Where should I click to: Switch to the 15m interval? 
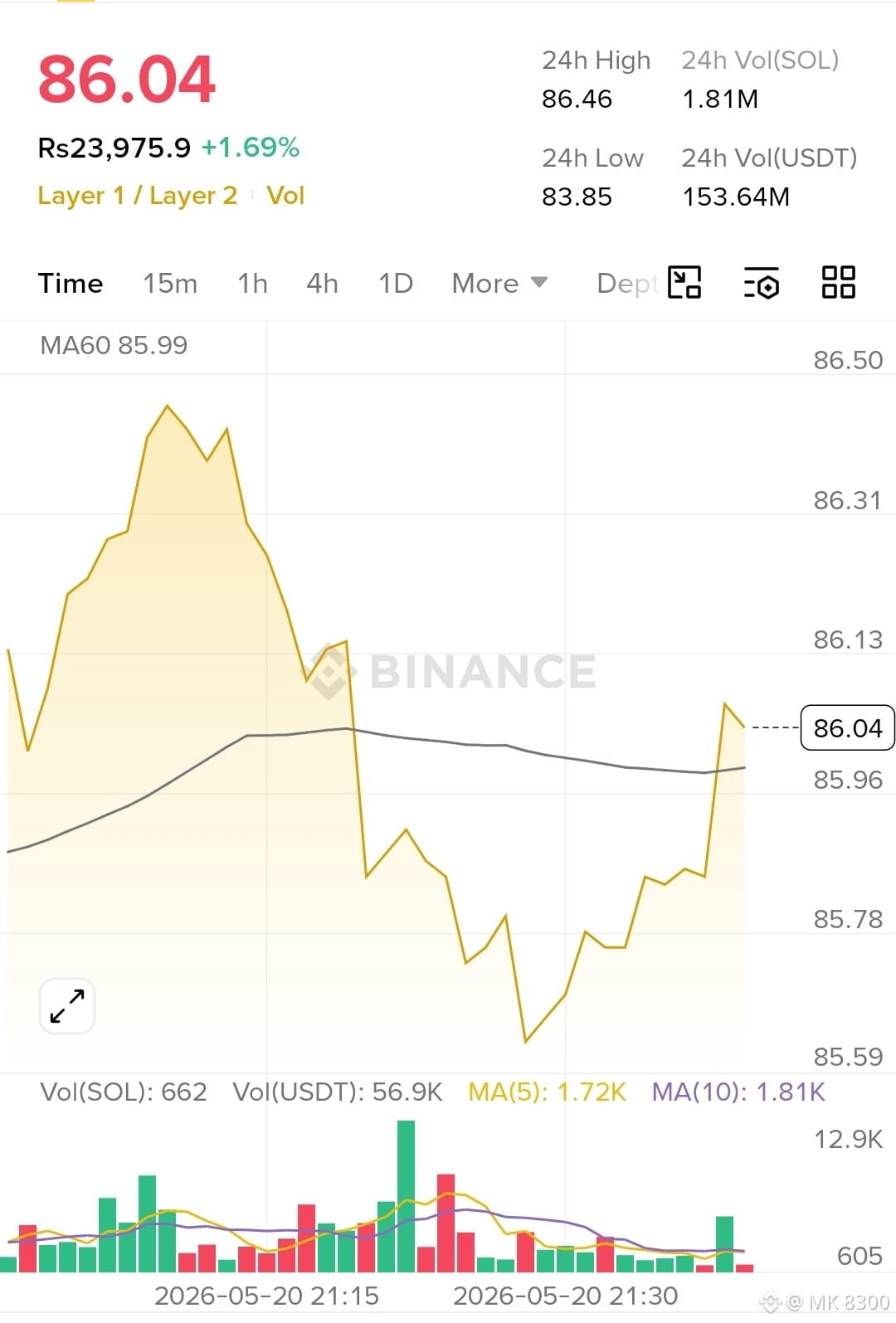coord(170,284)
